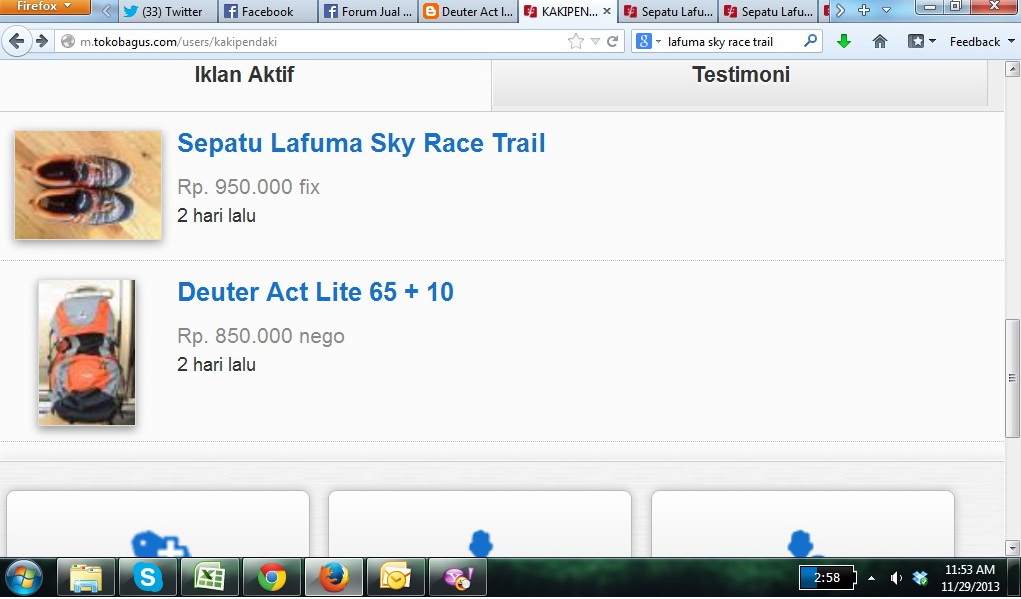
Task: Open the Deuter backpack thumbnail
Action: pos(87,352)
